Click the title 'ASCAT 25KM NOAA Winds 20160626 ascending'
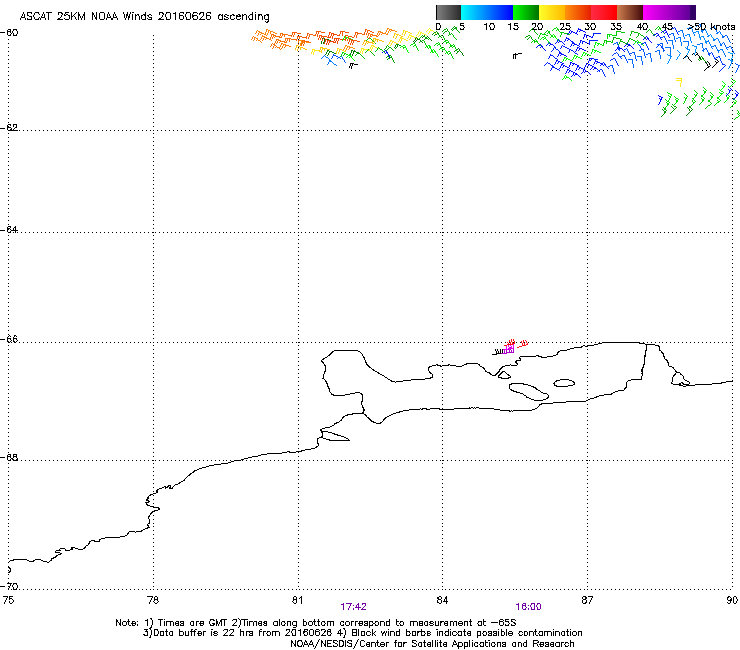This screenshot has height=650, width=740. (144, 17)
